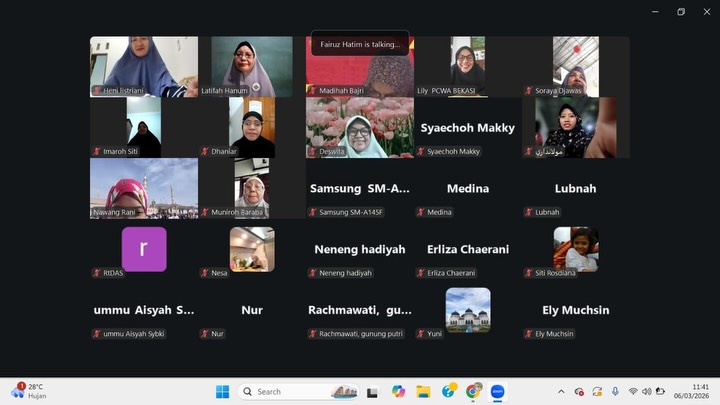Select Latifah Hanum's video tile

pos(251,66)
